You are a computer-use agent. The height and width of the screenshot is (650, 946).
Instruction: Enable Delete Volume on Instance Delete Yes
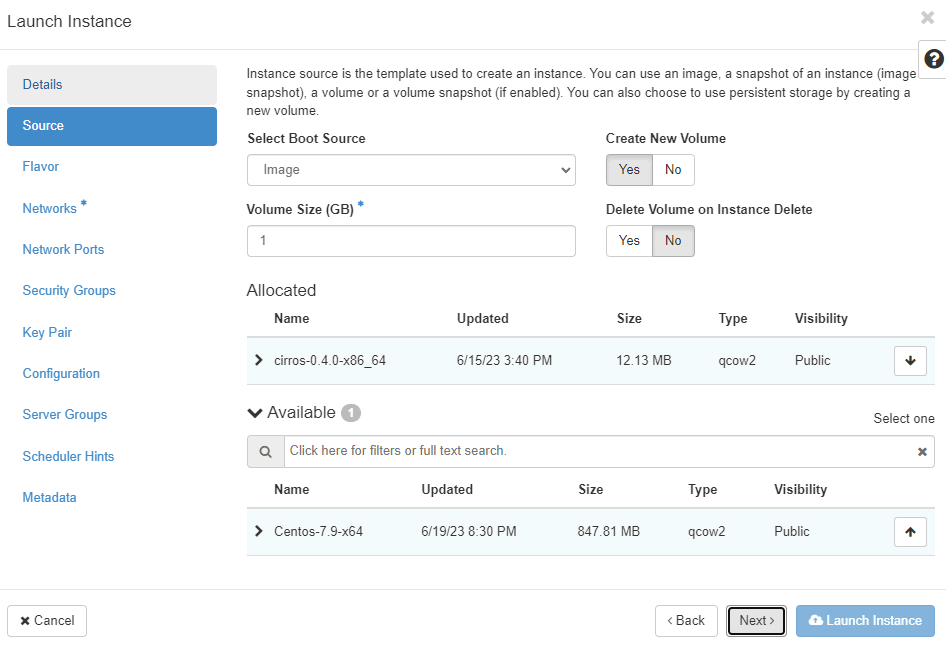(x=629, y=241)
